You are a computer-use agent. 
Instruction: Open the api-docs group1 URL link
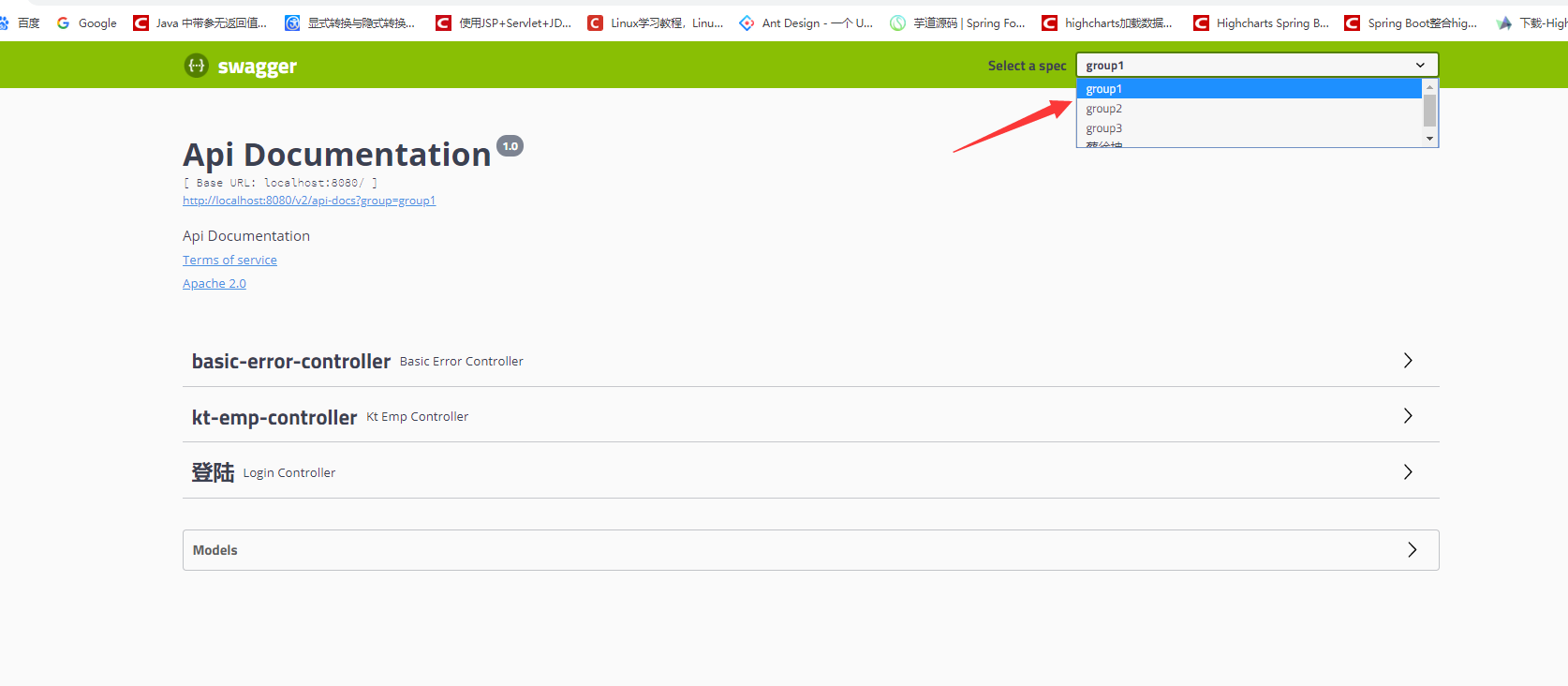309,201
